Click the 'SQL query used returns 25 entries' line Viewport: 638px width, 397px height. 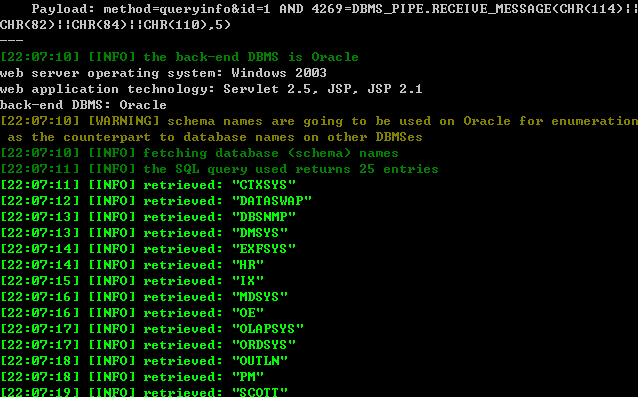pyautogui.click(x=219, y=169)
